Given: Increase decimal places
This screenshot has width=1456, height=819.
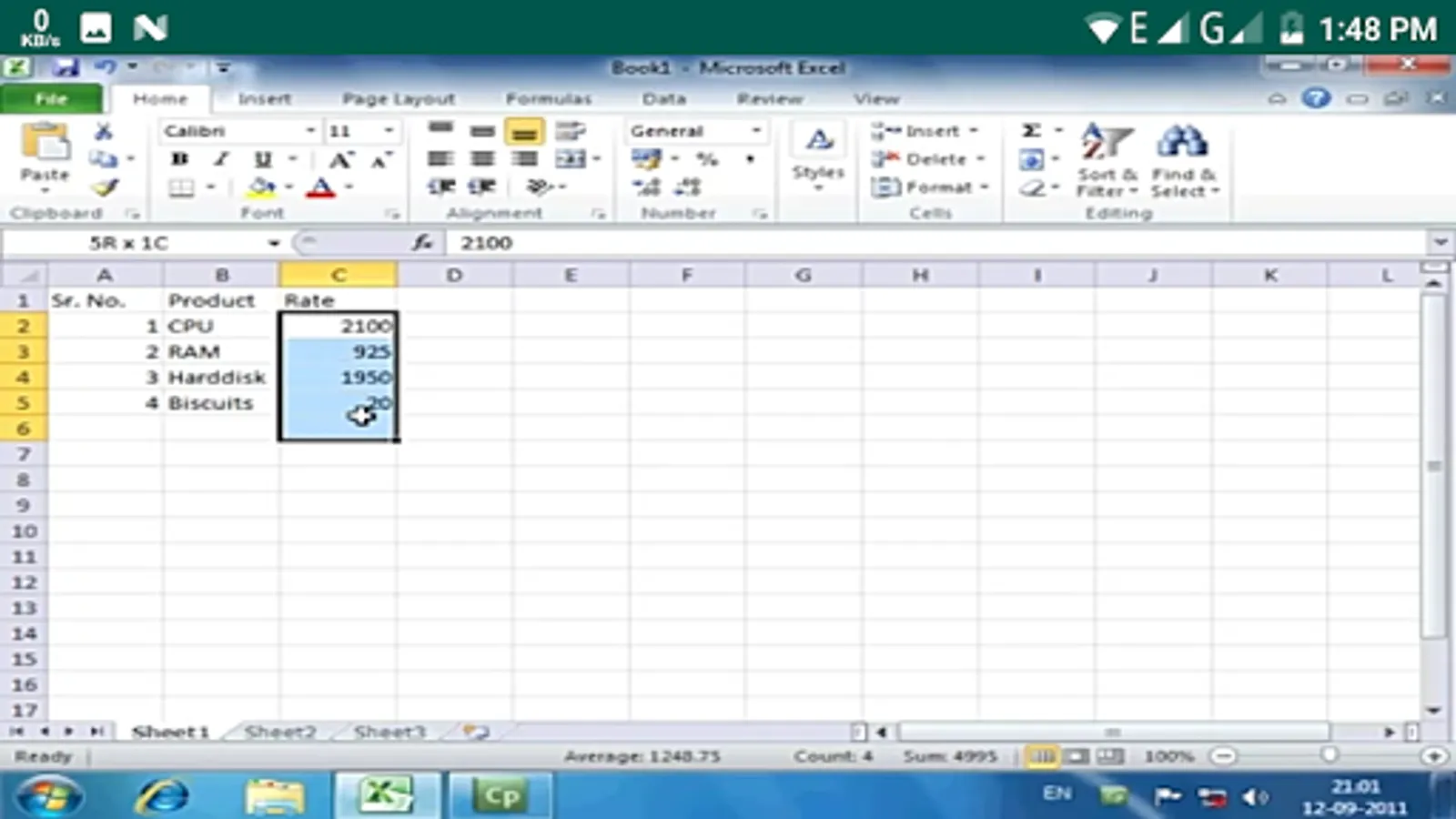Looking at the screenshot, I should (x=646, y=187).
